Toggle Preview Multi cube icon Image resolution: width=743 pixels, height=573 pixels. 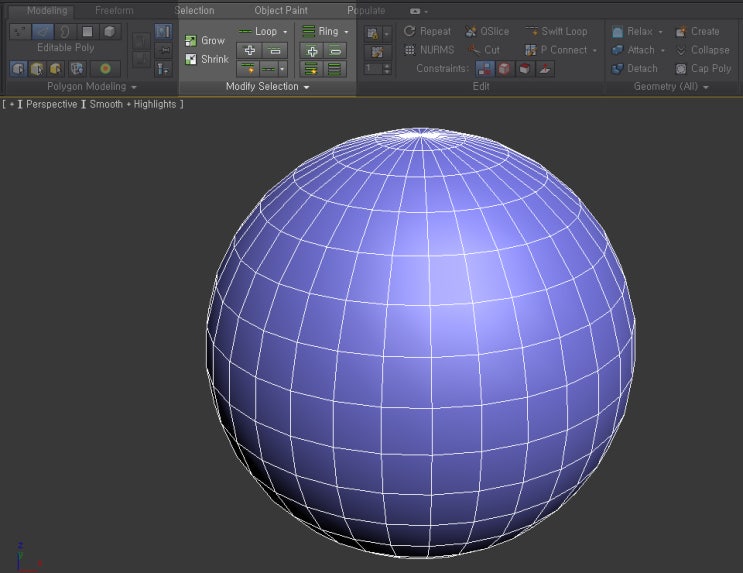55,69
